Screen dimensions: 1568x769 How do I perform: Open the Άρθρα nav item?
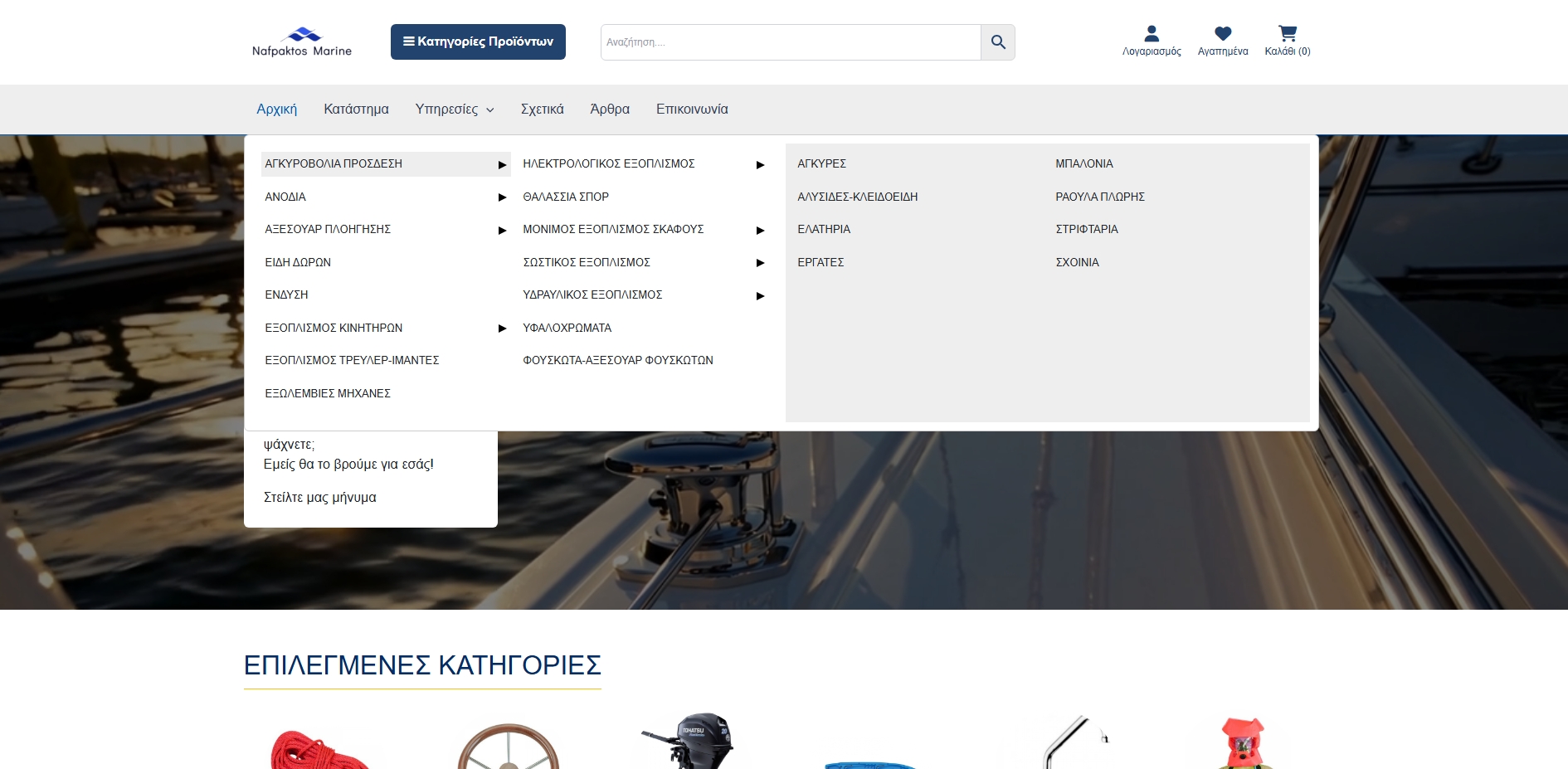[x=610, y=110]
